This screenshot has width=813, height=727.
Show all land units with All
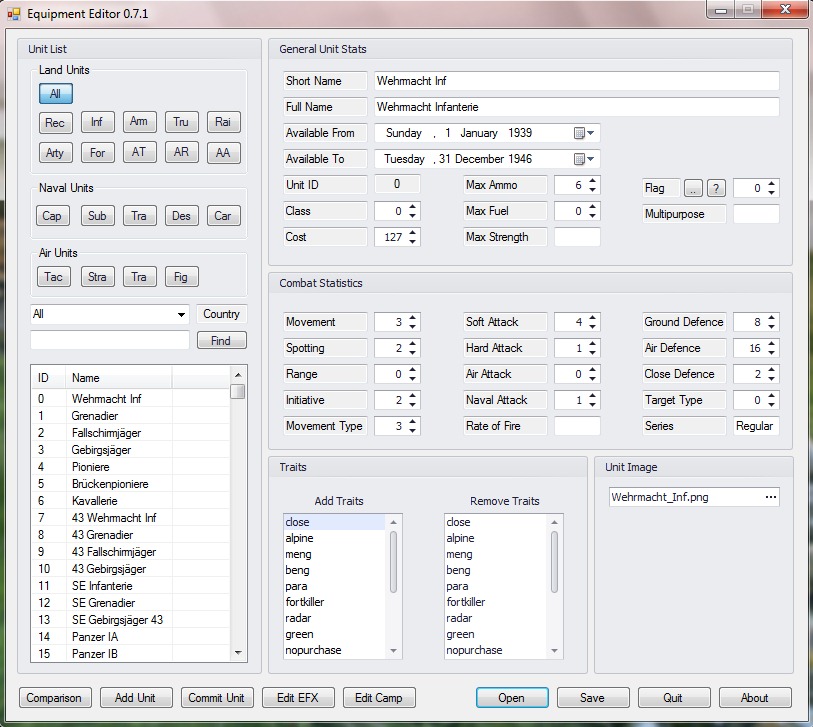click(55, 94)
